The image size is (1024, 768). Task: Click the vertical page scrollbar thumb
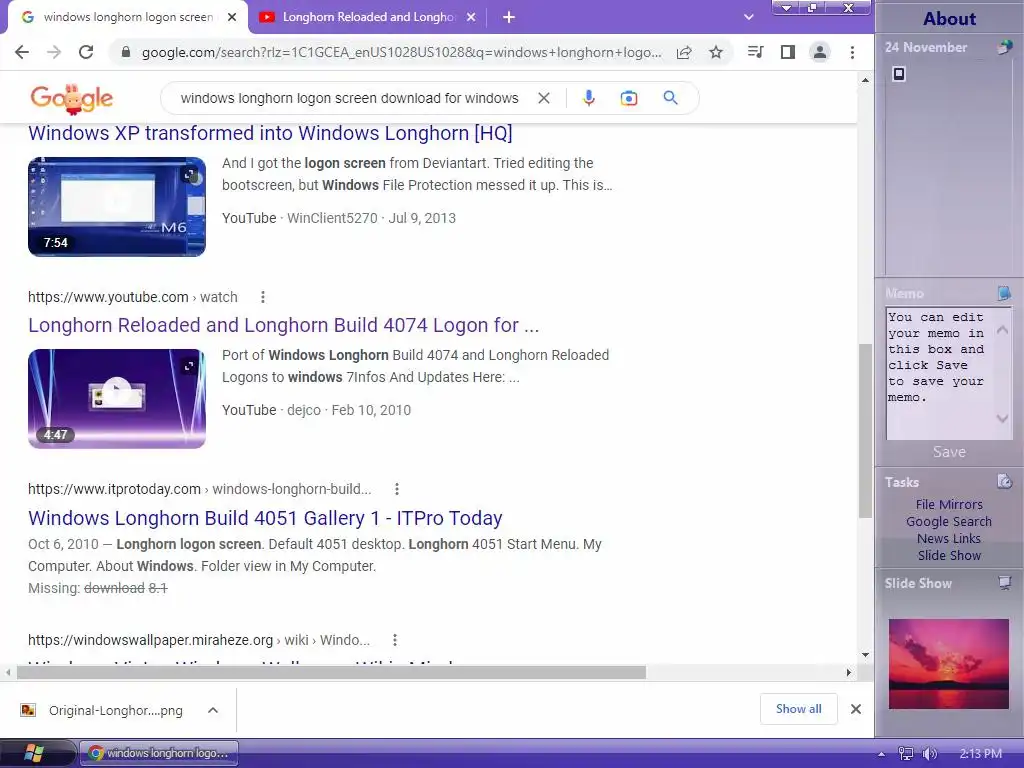(865, 430)
